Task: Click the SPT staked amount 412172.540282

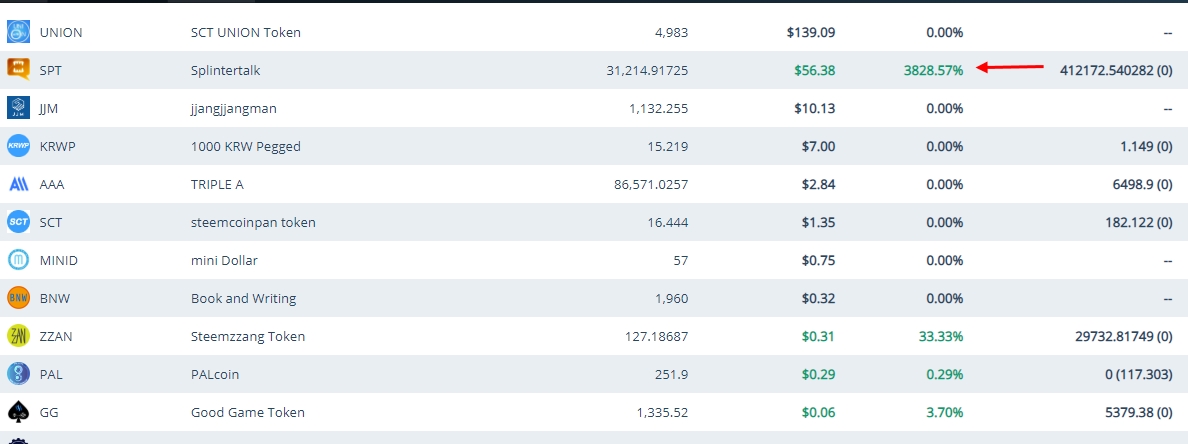Action: click(1107, 70)
